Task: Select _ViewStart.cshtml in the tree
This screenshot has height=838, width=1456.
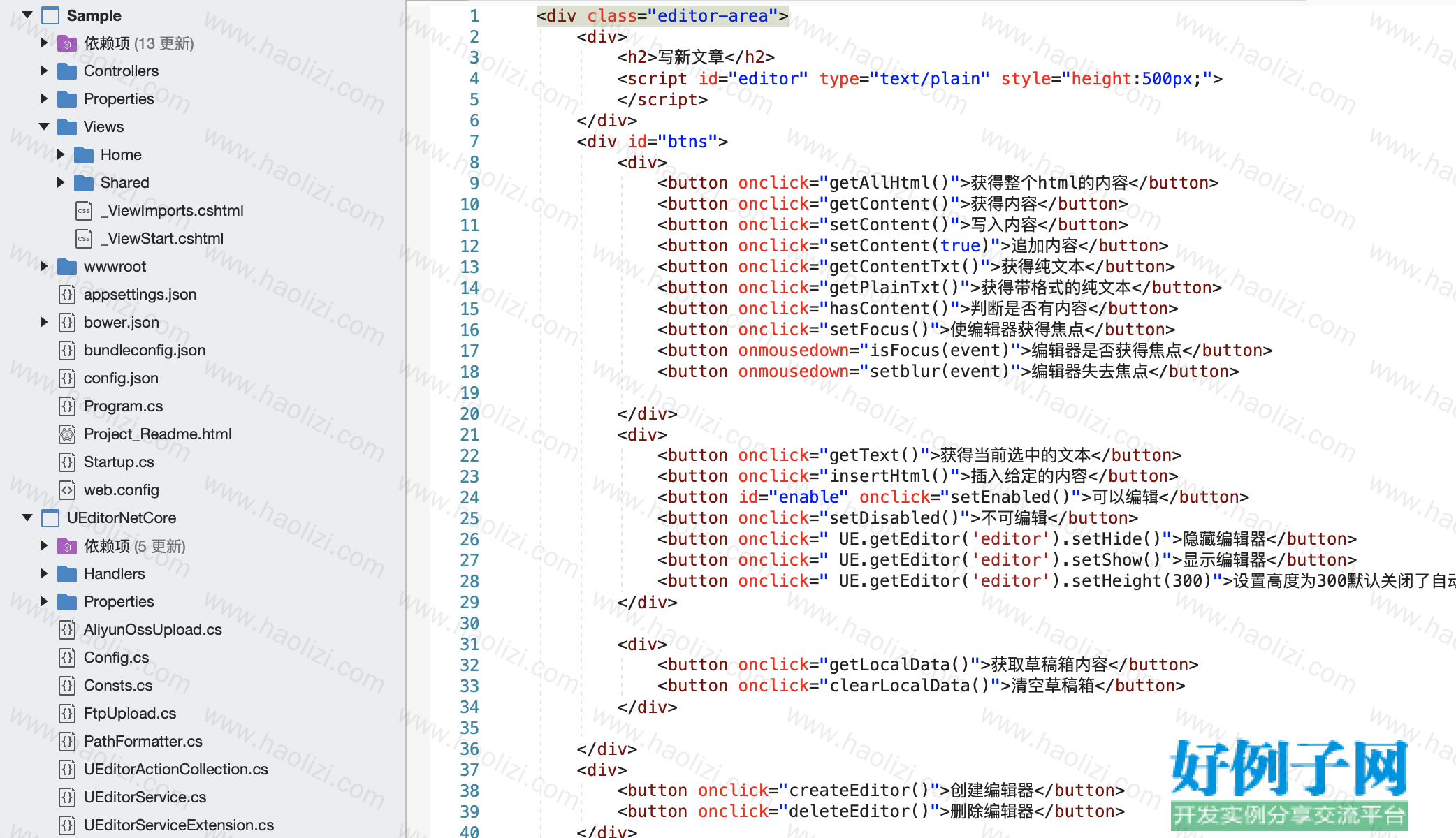Action: coord(162,238)
